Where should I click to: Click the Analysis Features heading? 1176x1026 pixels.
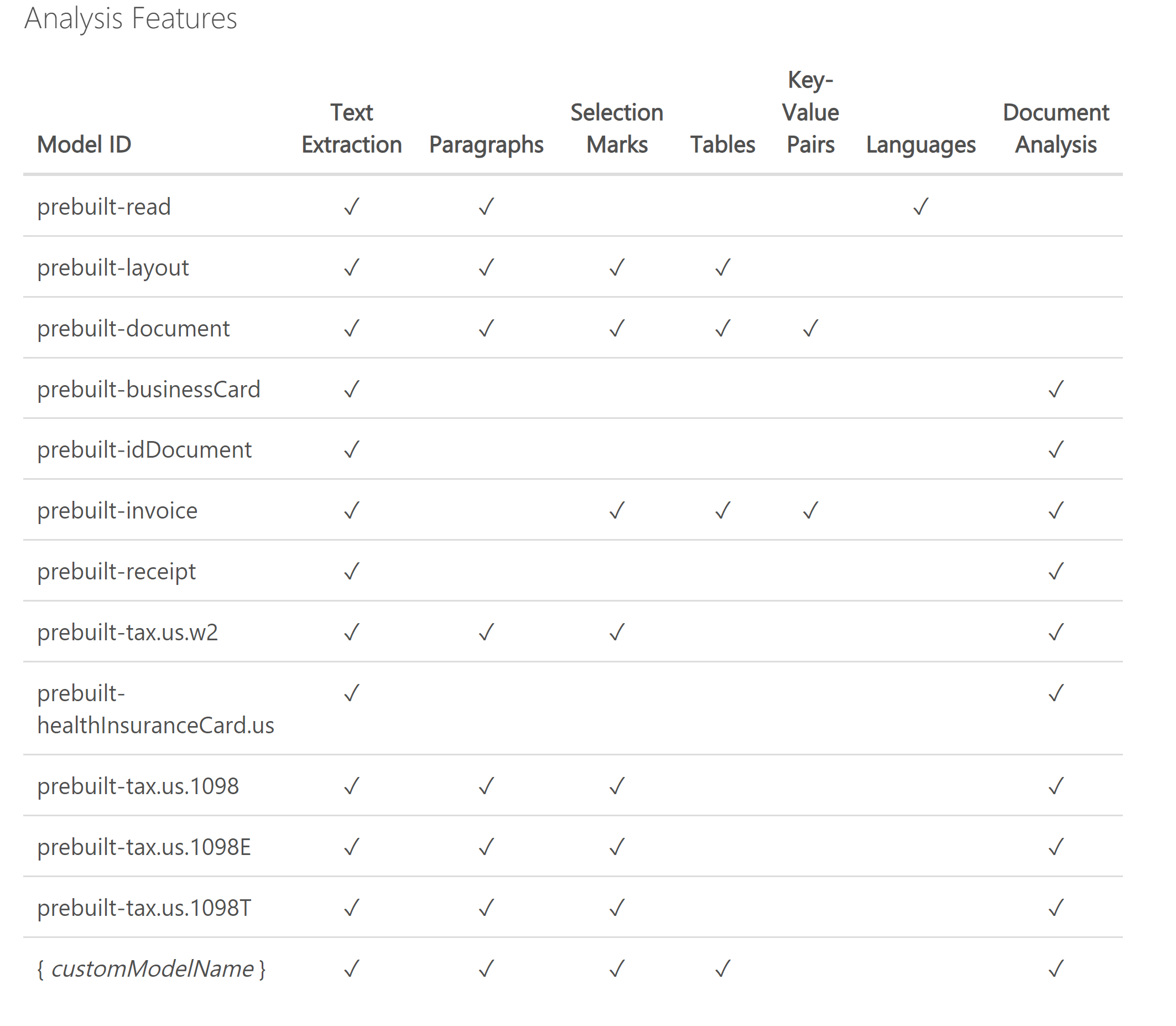(x=131, y=18)
